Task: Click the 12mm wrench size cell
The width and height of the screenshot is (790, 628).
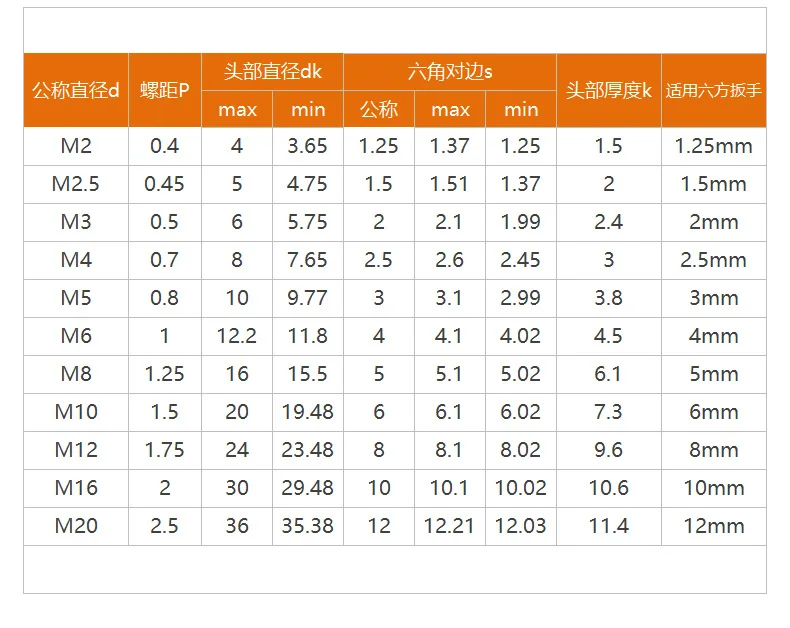Action: pos(713,526)
